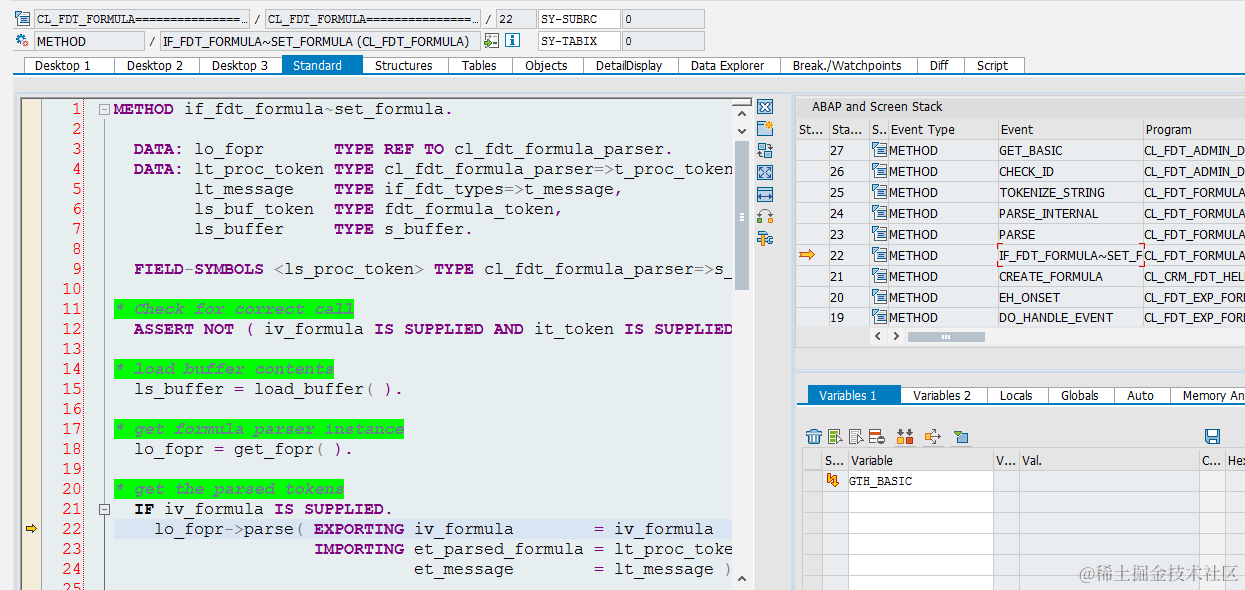Click the orange boxes icon in the variables toolbar

[x=905, y=436]
